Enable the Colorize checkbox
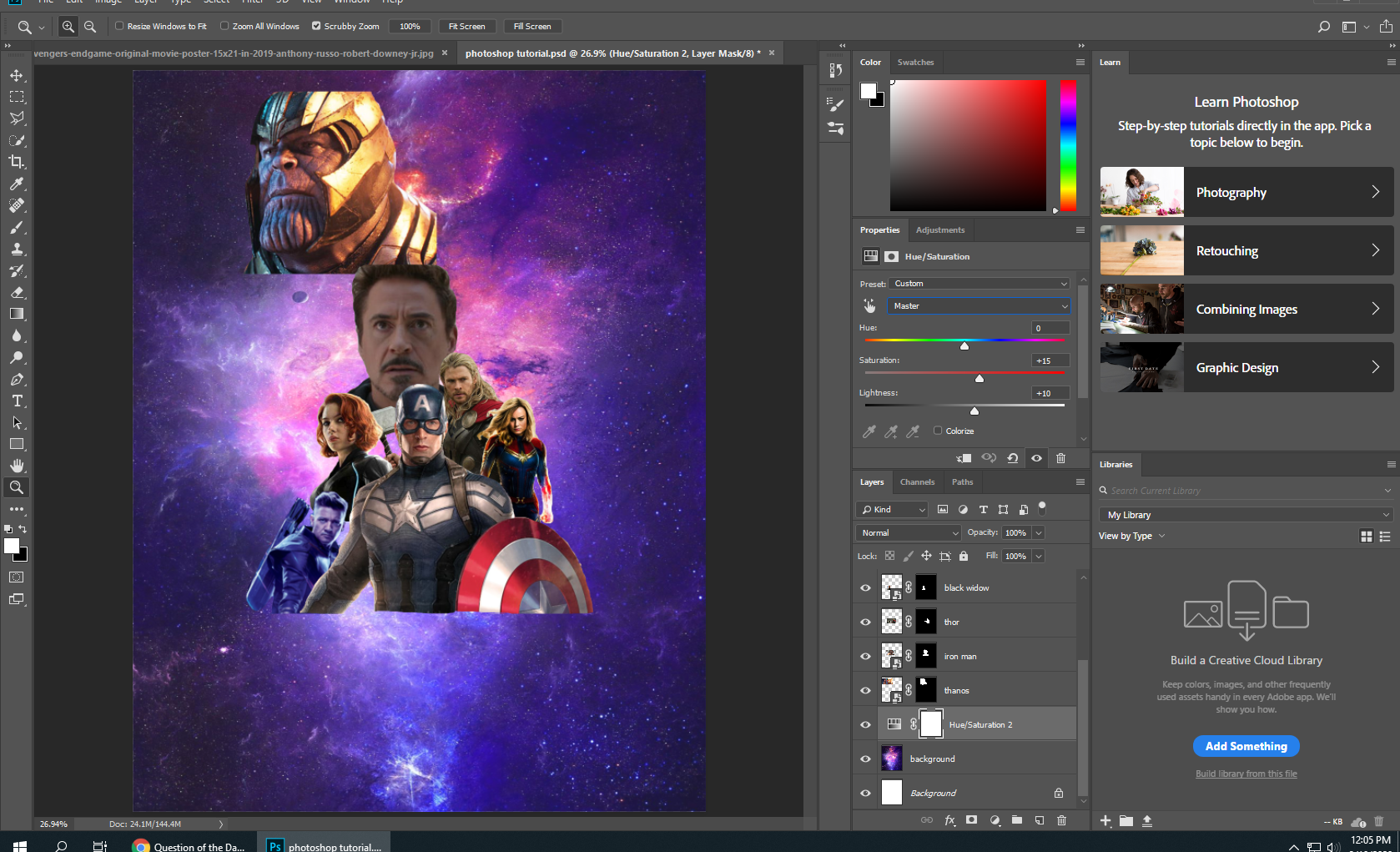The image size is (1400, 852). (x=938, y=431)
